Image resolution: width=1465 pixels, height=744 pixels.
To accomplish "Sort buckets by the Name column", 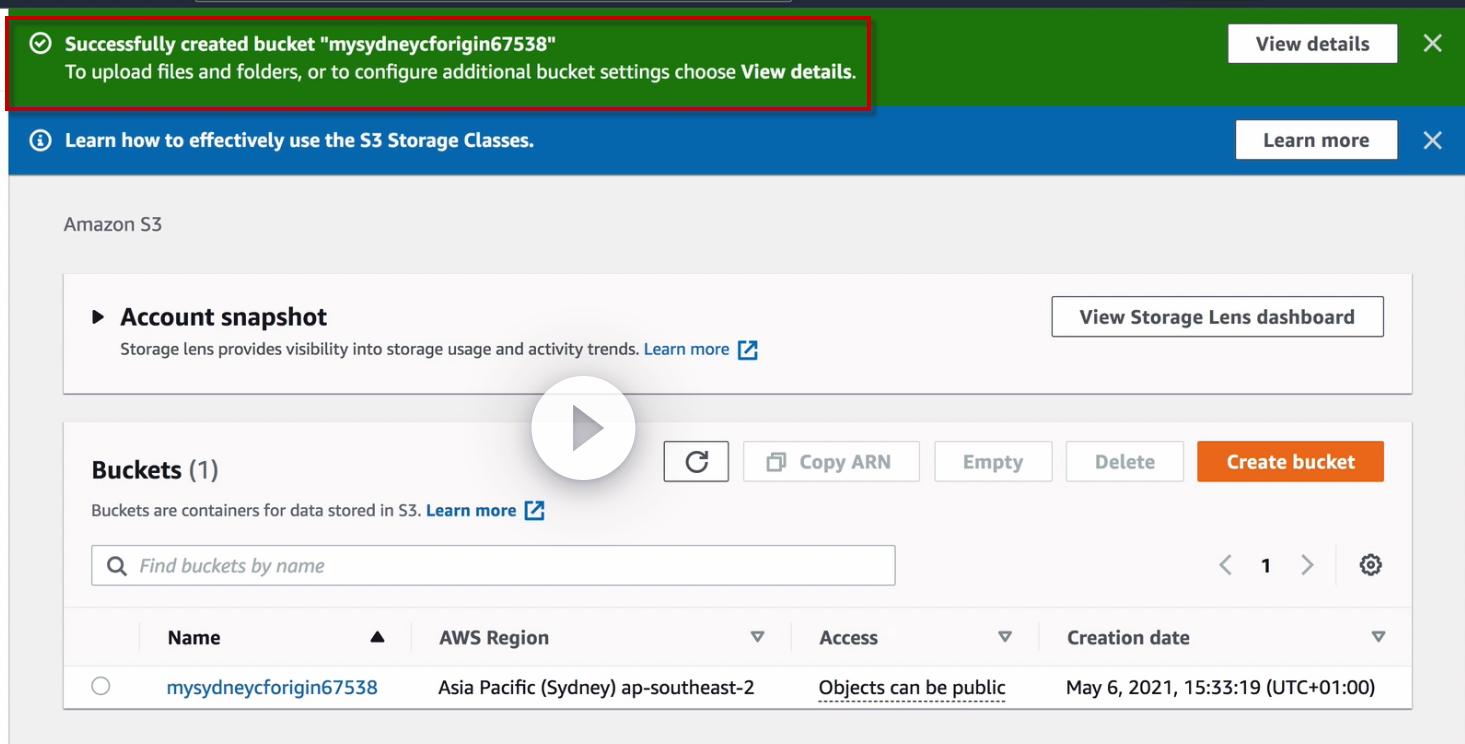I will (376, 637).
